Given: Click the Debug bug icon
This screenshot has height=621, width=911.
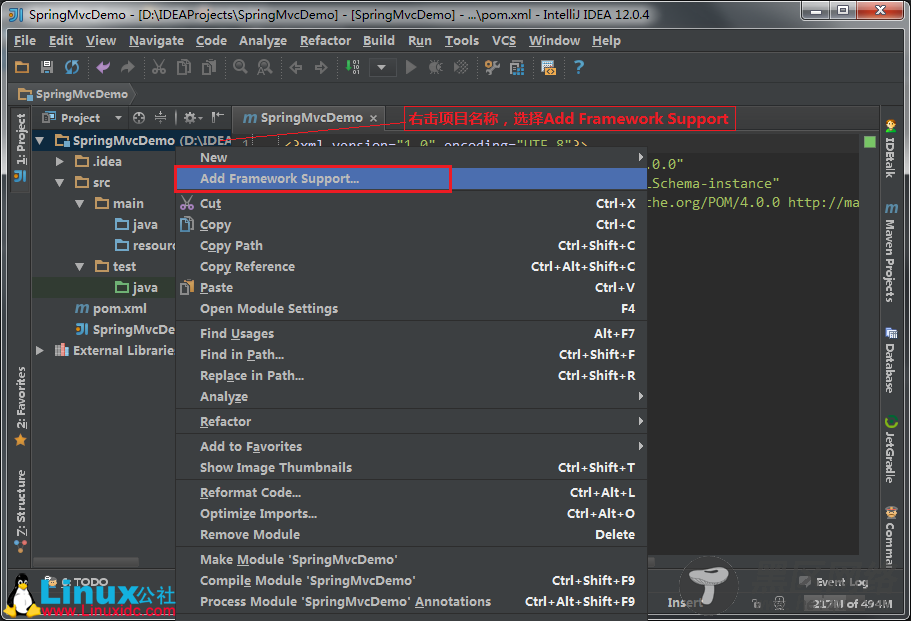Looking at the screenshot, I should 435,67.
